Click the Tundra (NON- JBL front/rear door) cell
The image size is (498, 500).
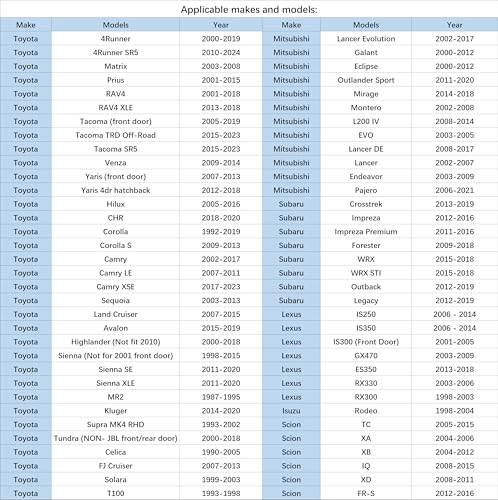115,438
